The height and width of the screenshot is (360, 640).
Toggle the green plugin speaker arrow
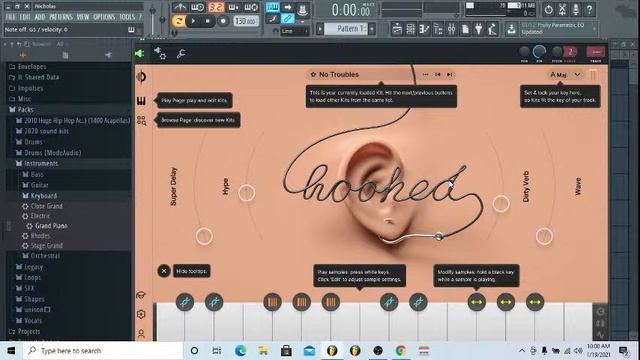[140, 53]
